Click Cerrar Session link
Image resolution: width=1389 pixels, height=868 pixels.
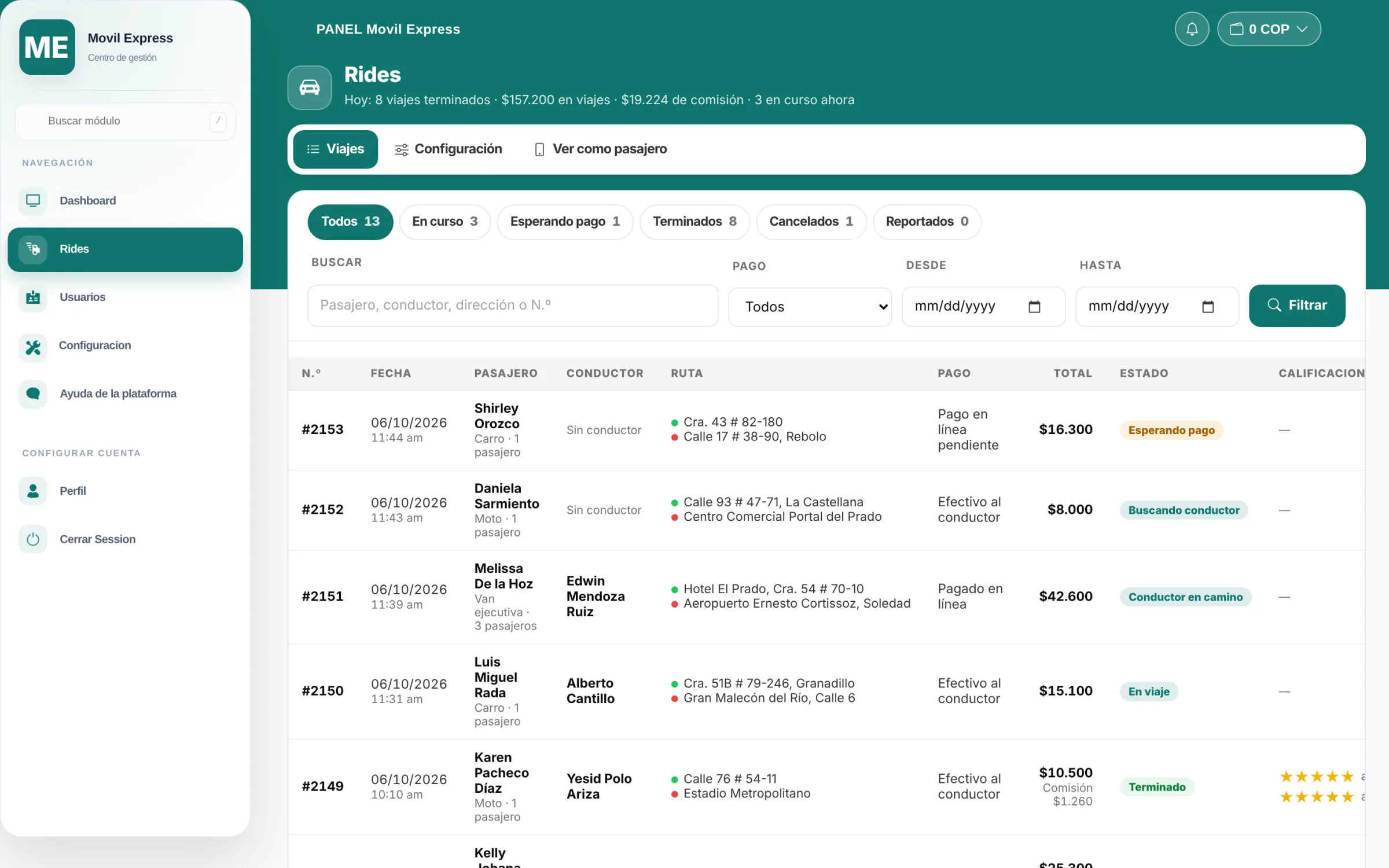click(x=125, y=539)
